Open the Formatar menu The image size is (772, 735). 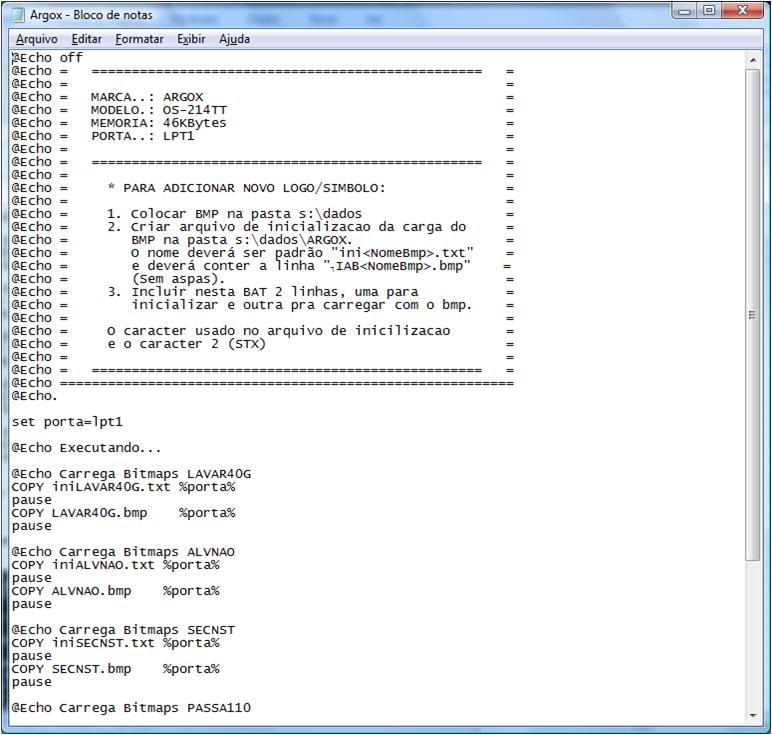click(139, 39)
